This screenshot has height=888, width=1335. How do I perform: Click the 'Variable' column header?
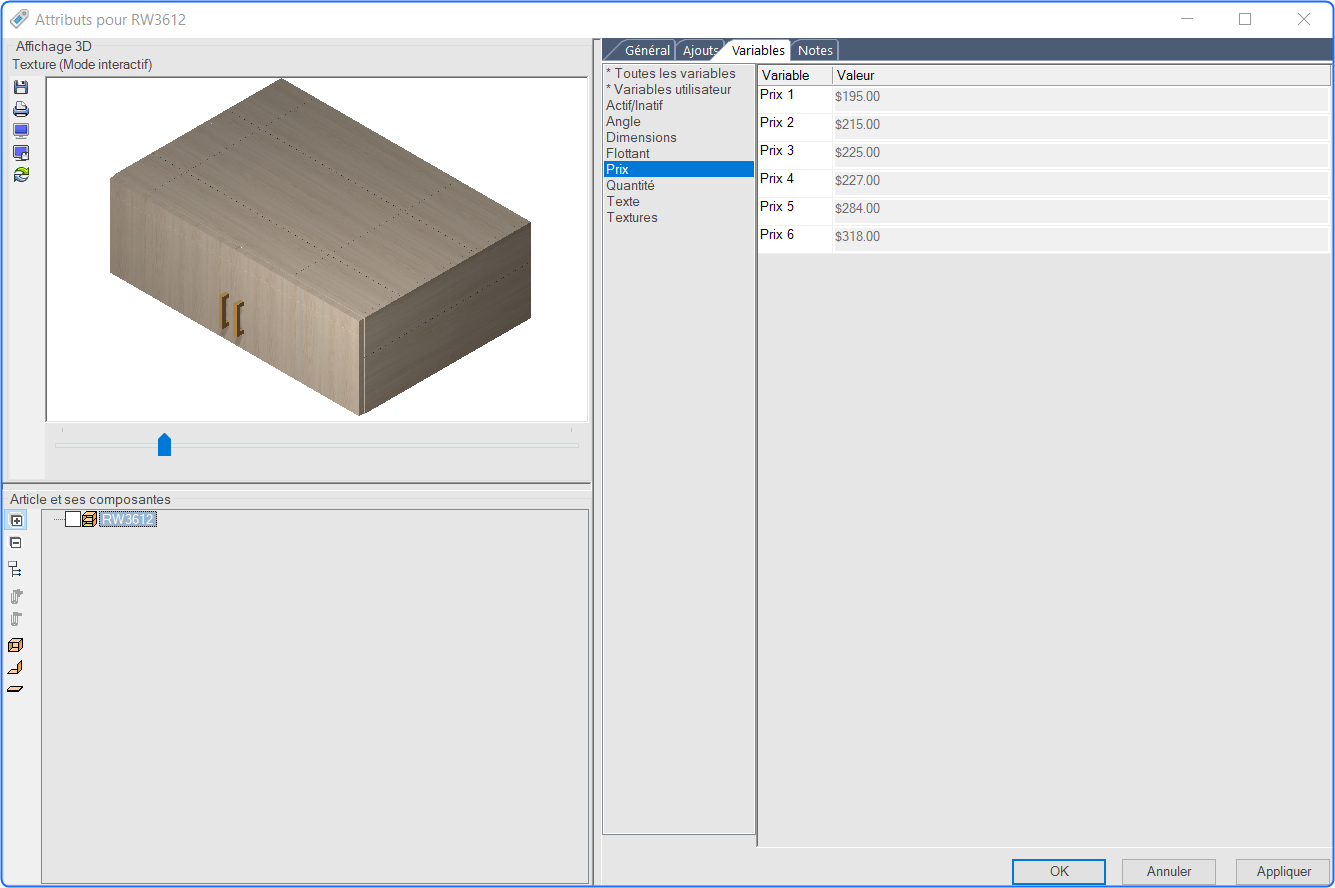click(795, 75)
